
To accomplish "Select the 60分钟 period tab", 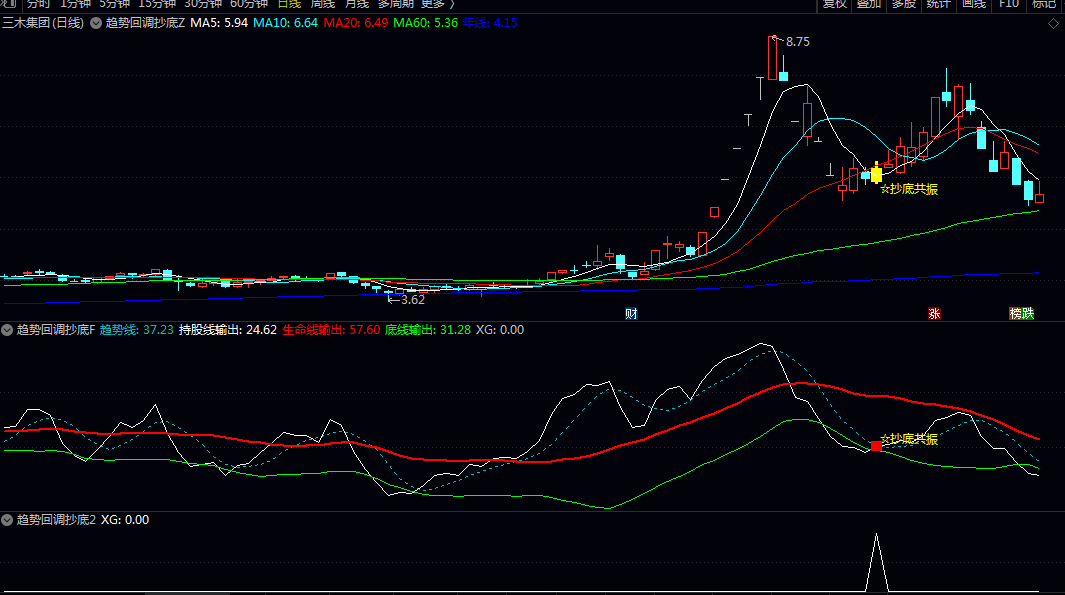I will (248, 4).
